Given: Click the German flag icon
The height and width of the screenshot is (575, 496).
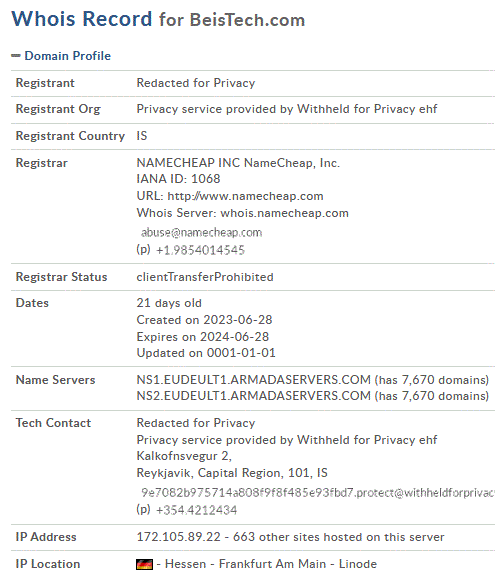Looking at the screenshot, I should (144, 564).
